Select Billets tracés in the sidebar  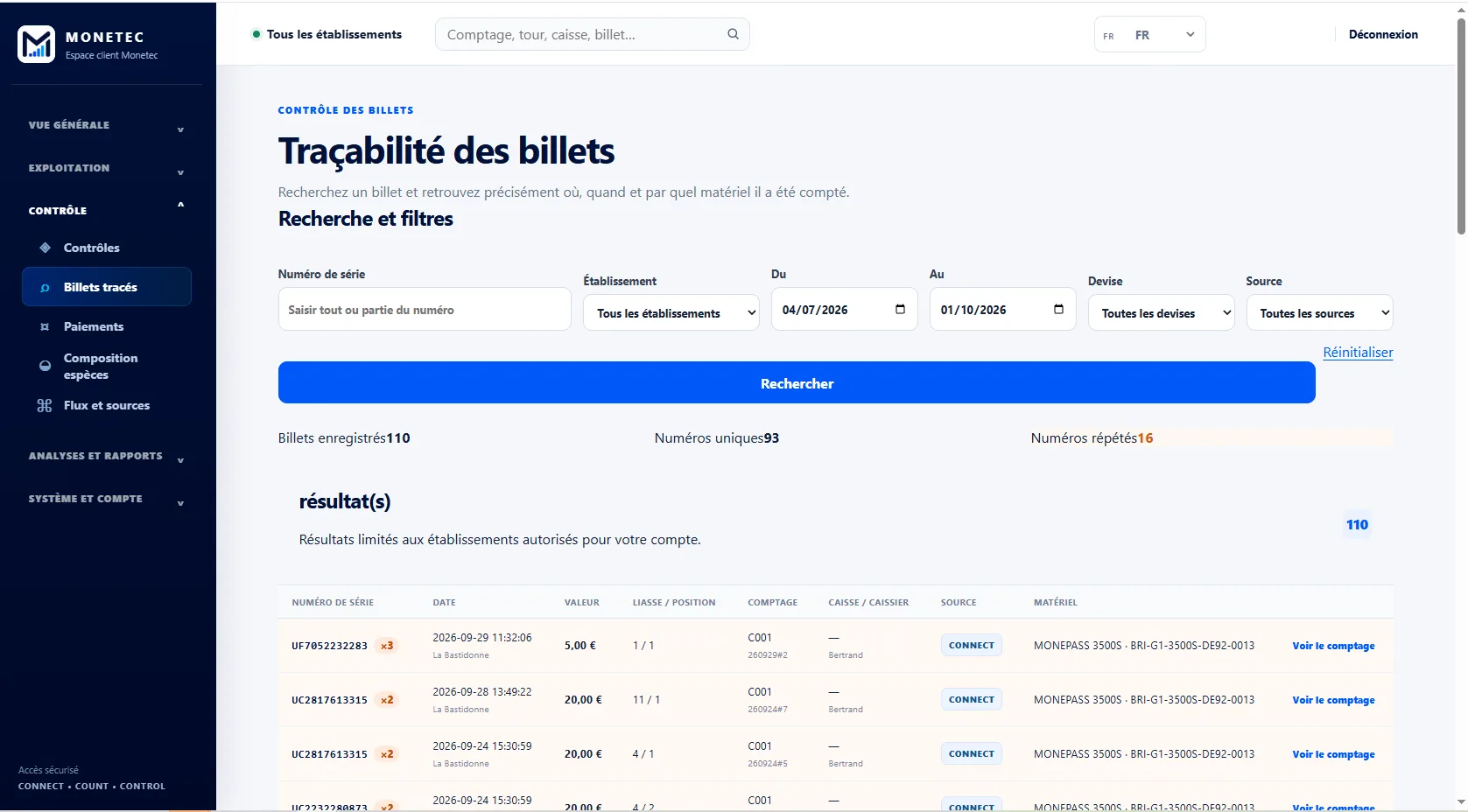[x=107, y=287]
